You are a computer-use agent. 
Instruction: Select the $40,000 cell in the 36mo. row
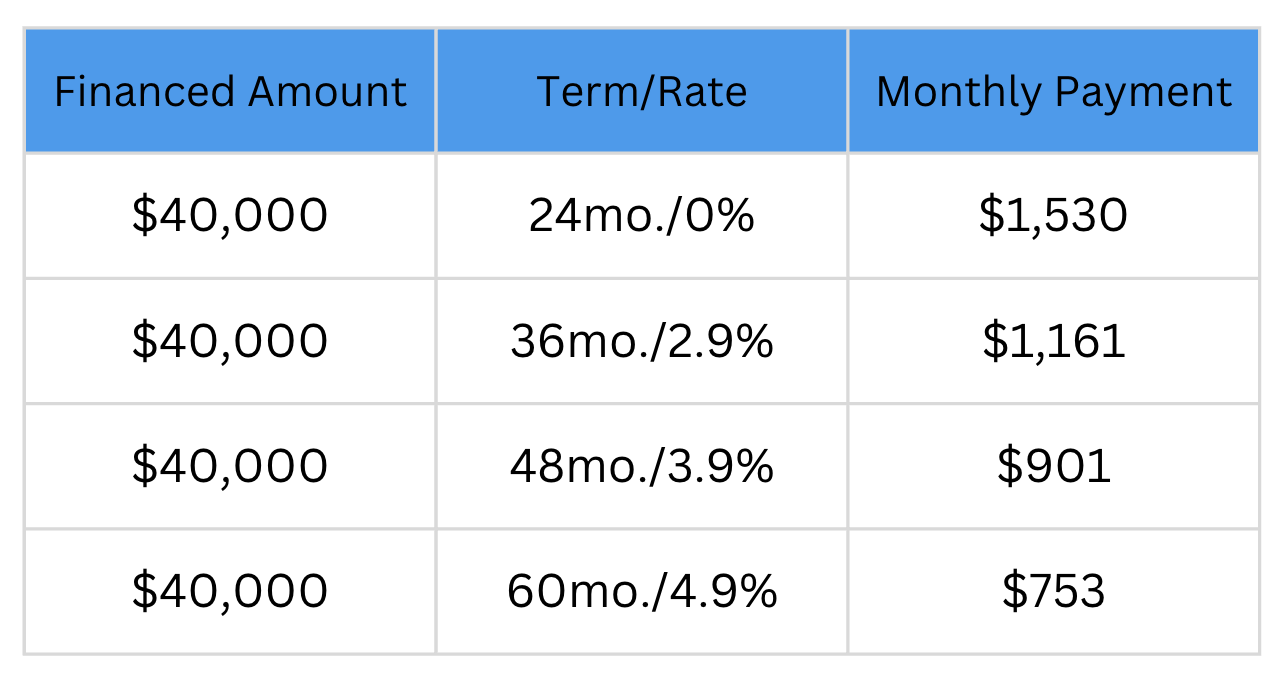230,341
